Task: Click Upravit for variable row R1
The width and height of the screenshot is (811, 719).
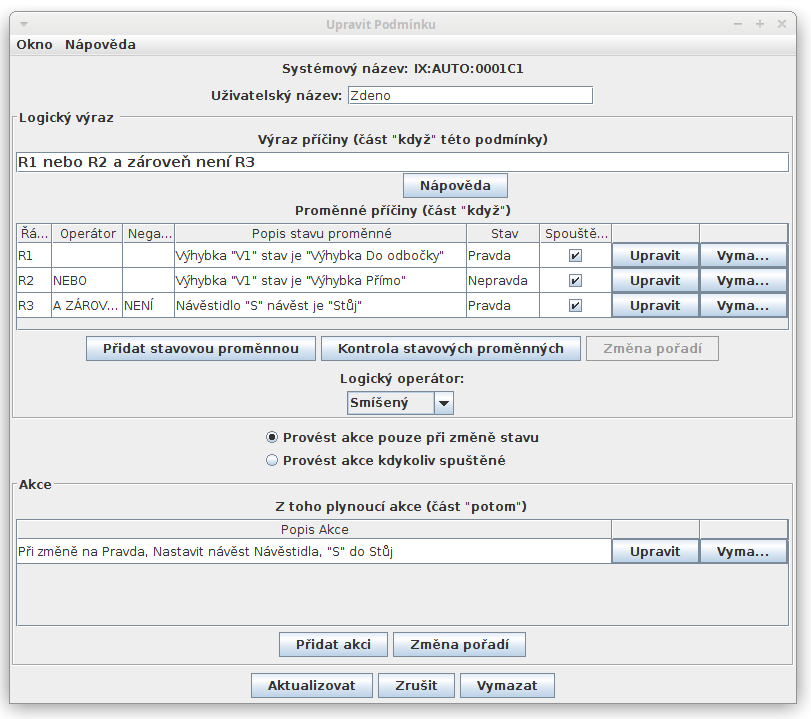Action: (x=655, y=256)
